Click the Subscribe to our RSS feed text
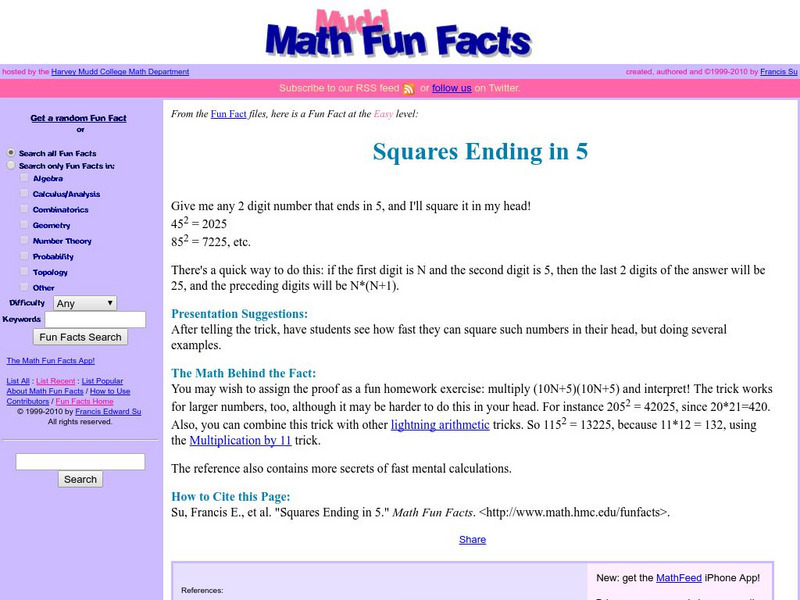The width and height of the screenshot is (800, 600). (x=339, y=88)
